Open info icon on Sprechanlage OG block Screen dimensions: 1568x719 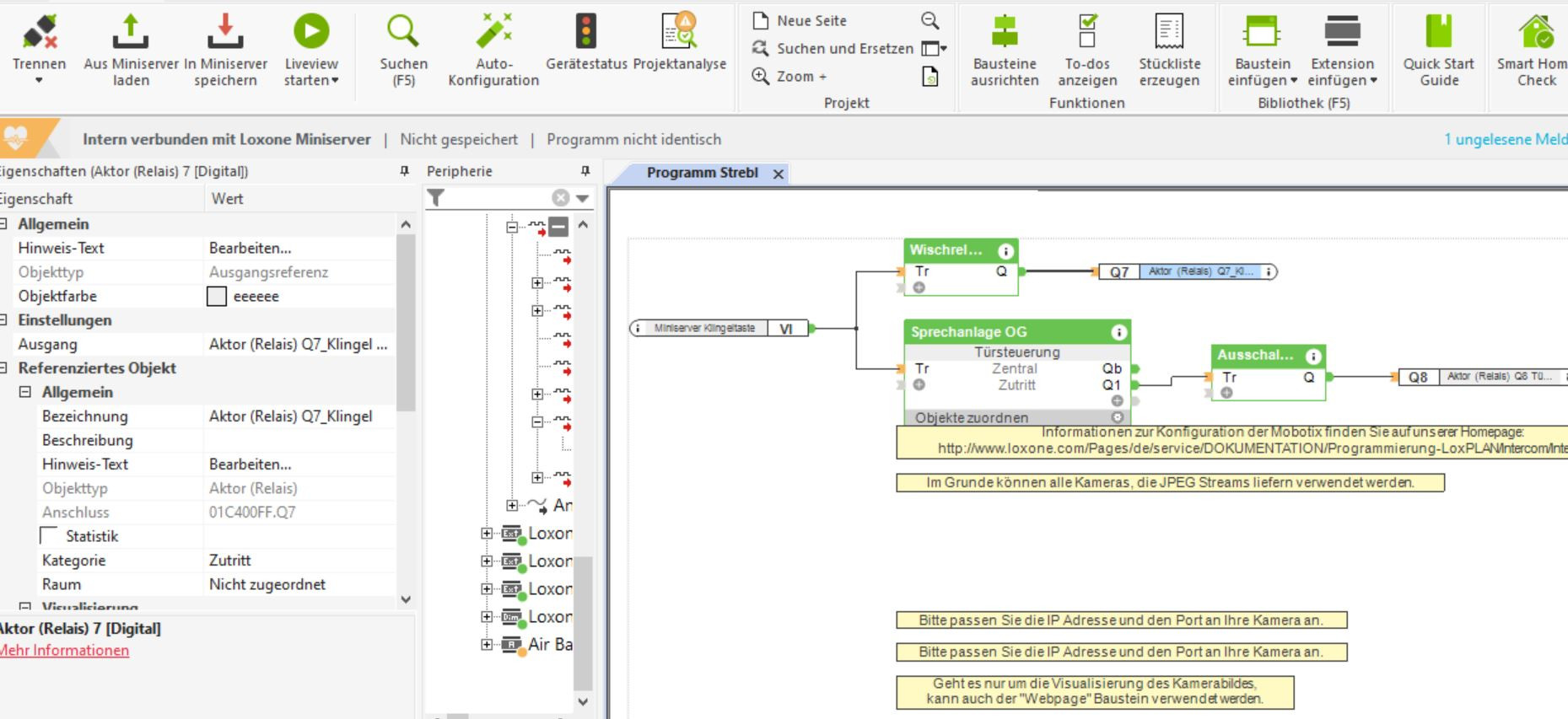point(1118,332)
